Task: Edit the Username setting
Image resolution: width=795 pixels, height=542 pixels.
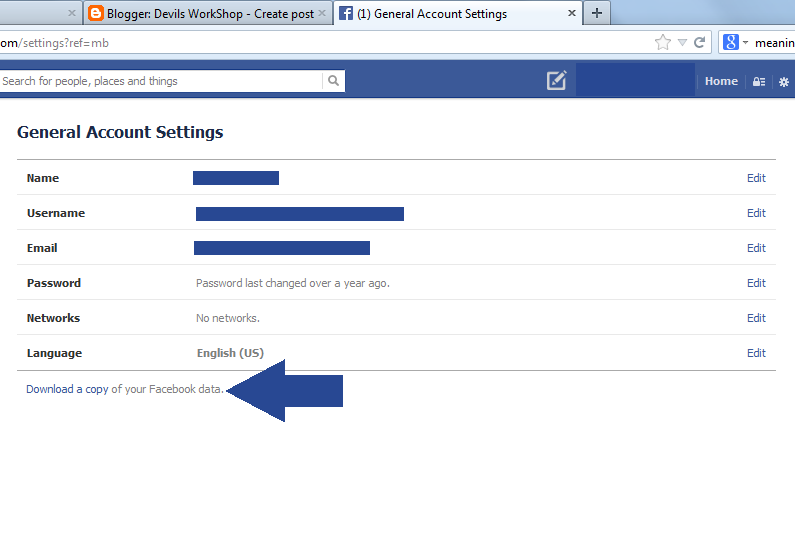Action: pyautogui.click(x=756, y=213)
